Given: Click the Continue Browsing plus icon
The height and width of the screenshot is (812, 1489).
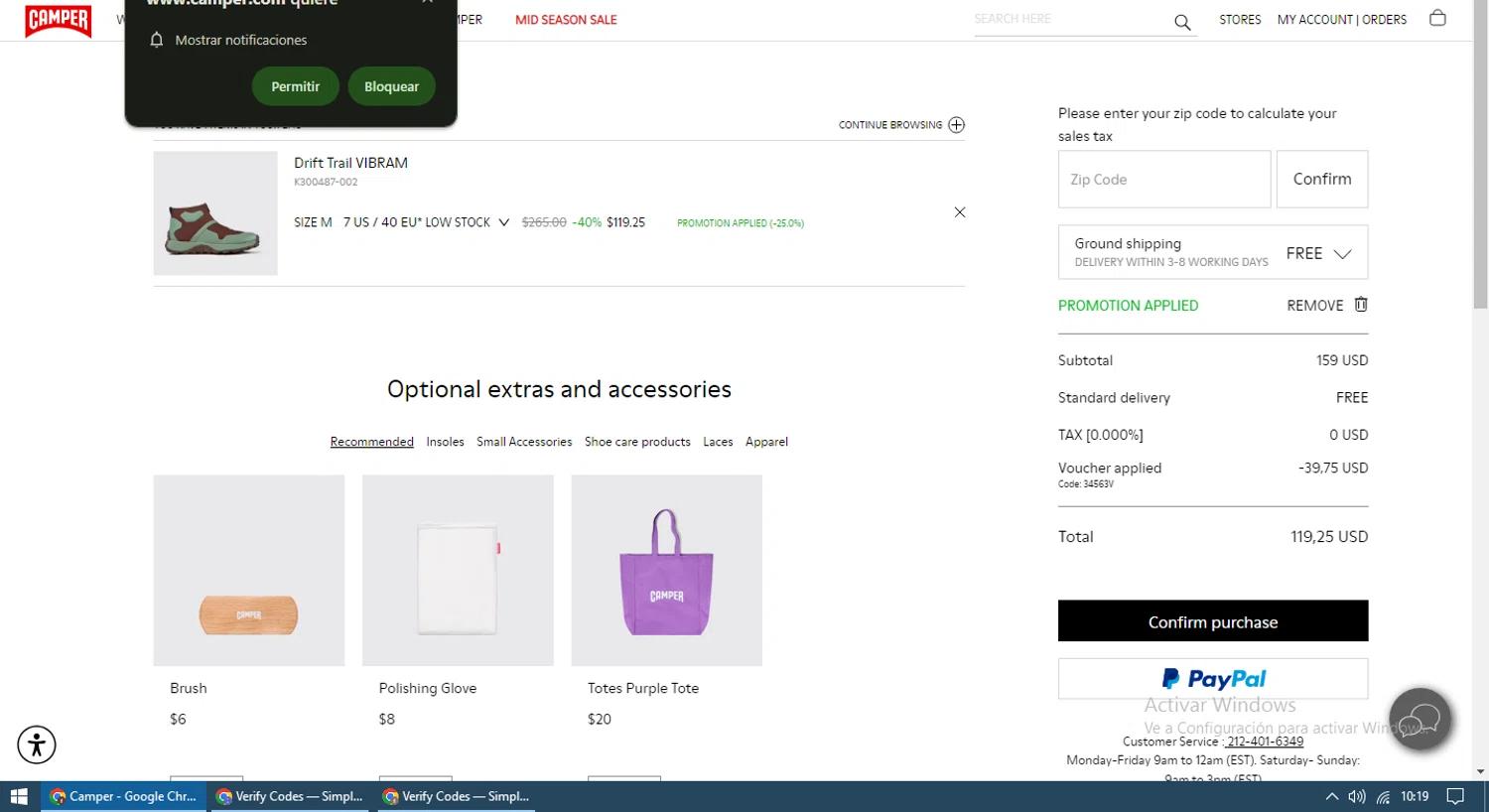Looking at the screenshot, I should (956, 125).
